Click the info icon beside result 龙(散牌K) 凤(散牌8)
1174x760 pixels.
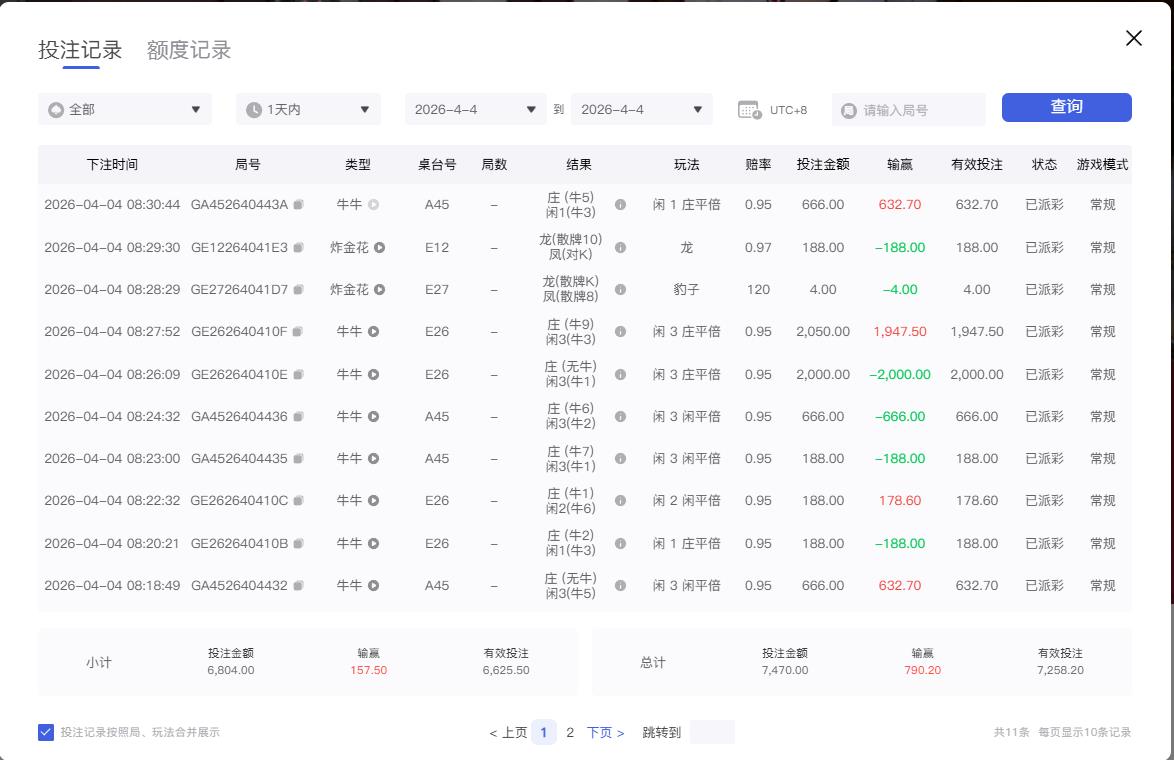pos(620,288)
